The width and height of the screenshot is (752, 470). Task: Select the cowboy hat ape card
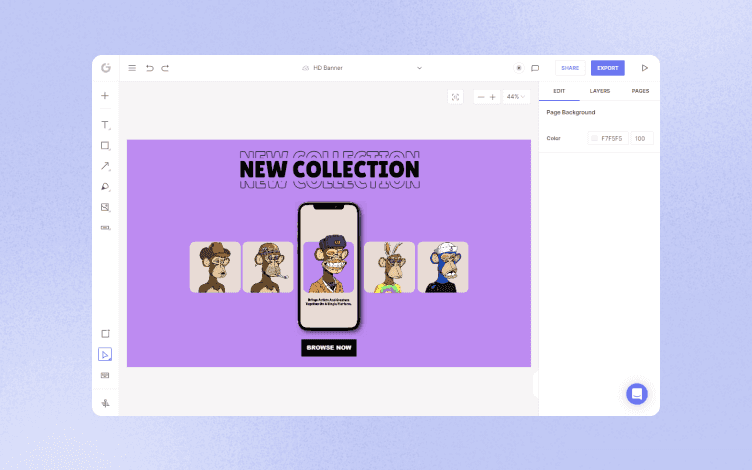[x=215, y=267]
